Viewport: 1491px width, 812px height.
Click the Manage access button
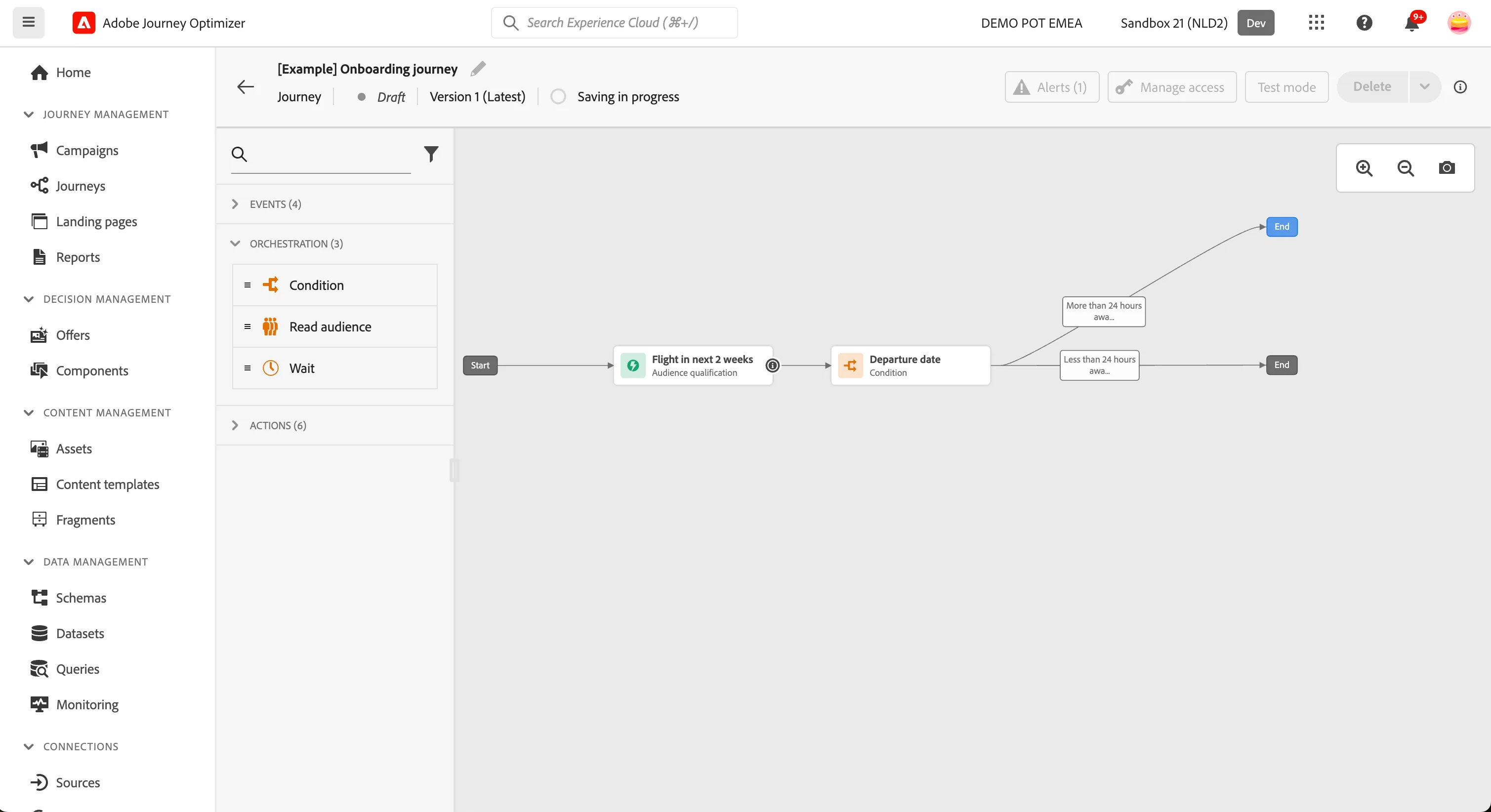click(1171, 87)
